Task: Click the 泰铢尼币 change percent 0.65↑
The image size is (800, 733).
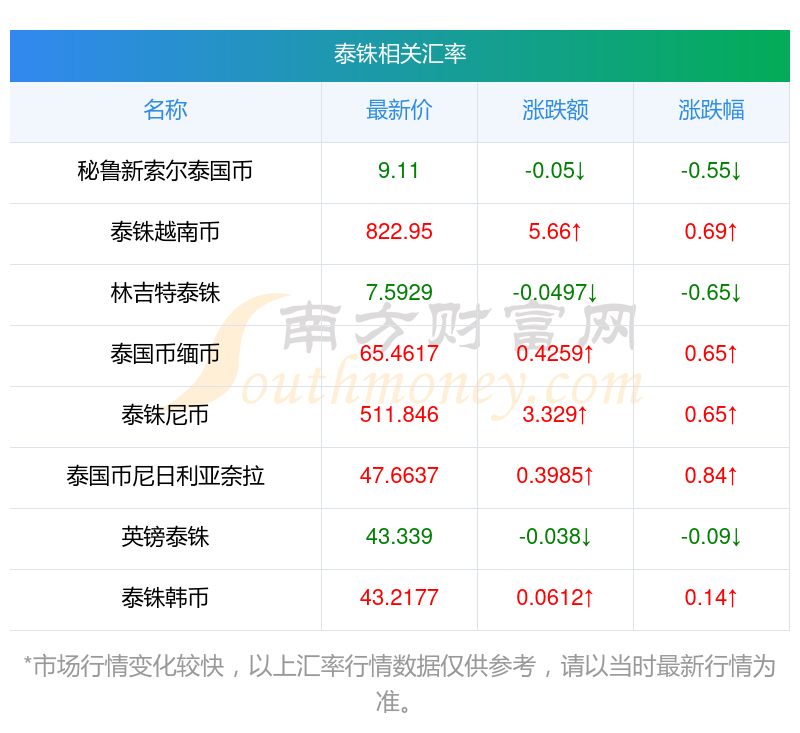Action: point(711,414)
